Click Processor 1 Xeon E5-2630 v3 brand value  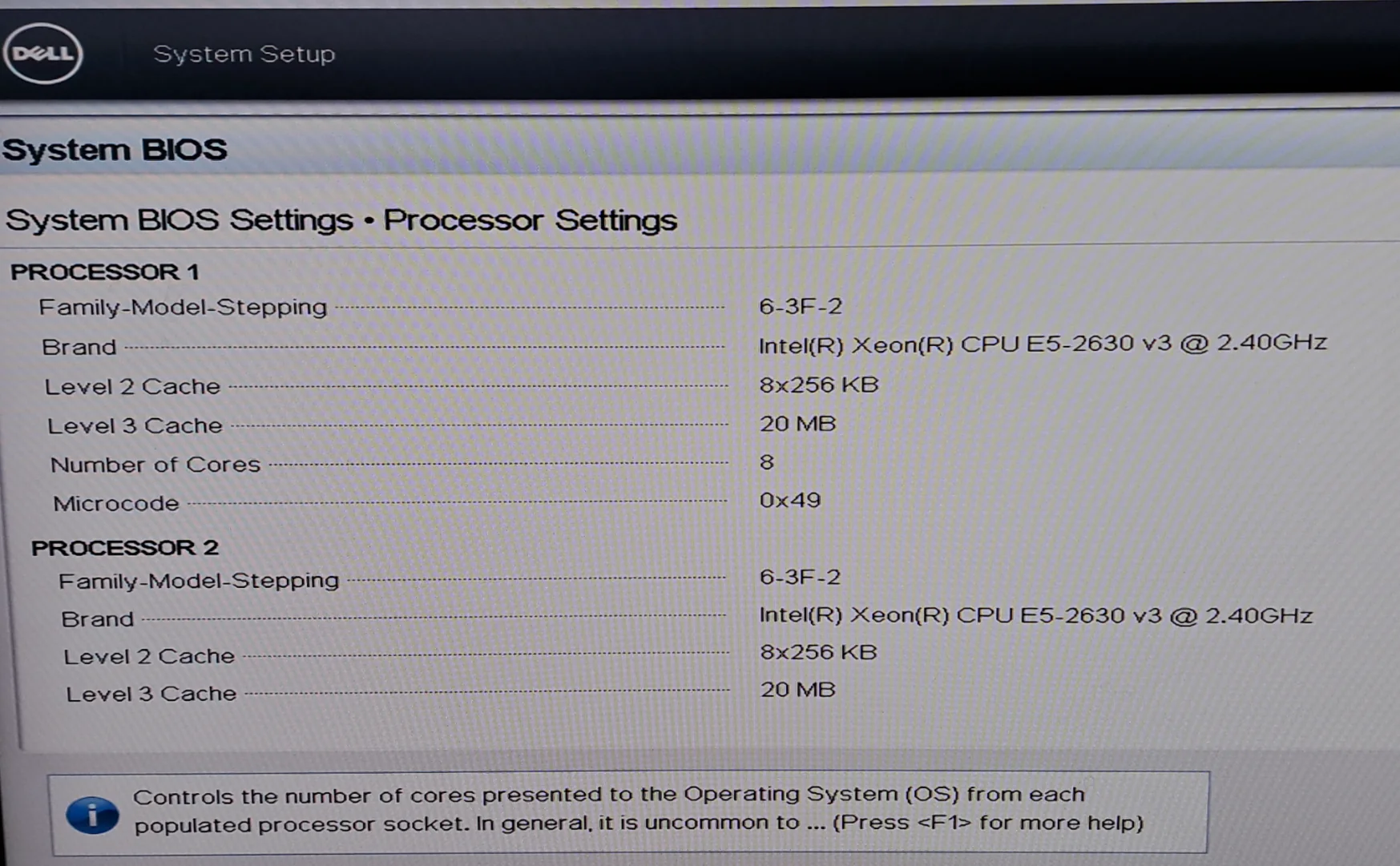tap(1043, 344)
